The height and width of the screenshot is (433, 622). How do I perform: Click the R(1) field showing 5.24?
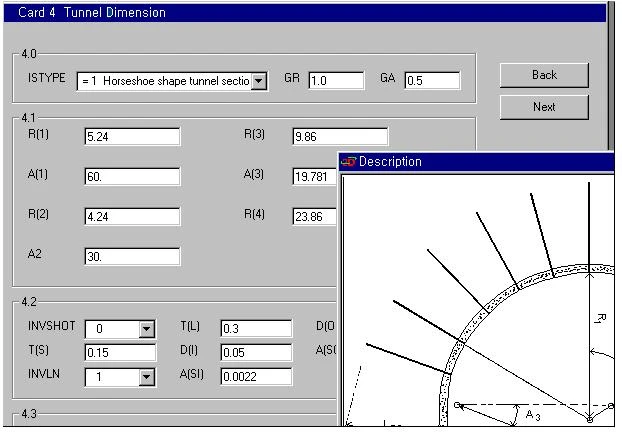tap(132, 137)
